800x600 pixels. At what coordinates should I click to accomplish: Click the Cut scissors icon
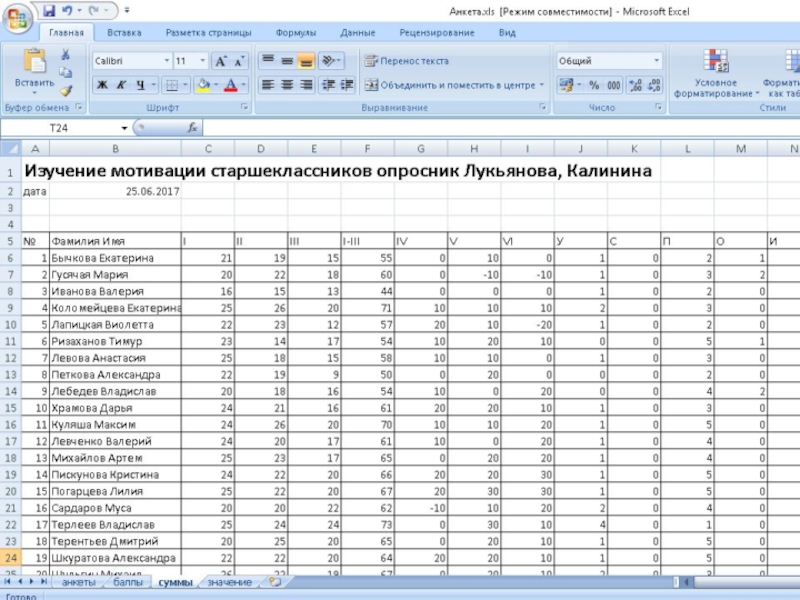tap(65, 55)
